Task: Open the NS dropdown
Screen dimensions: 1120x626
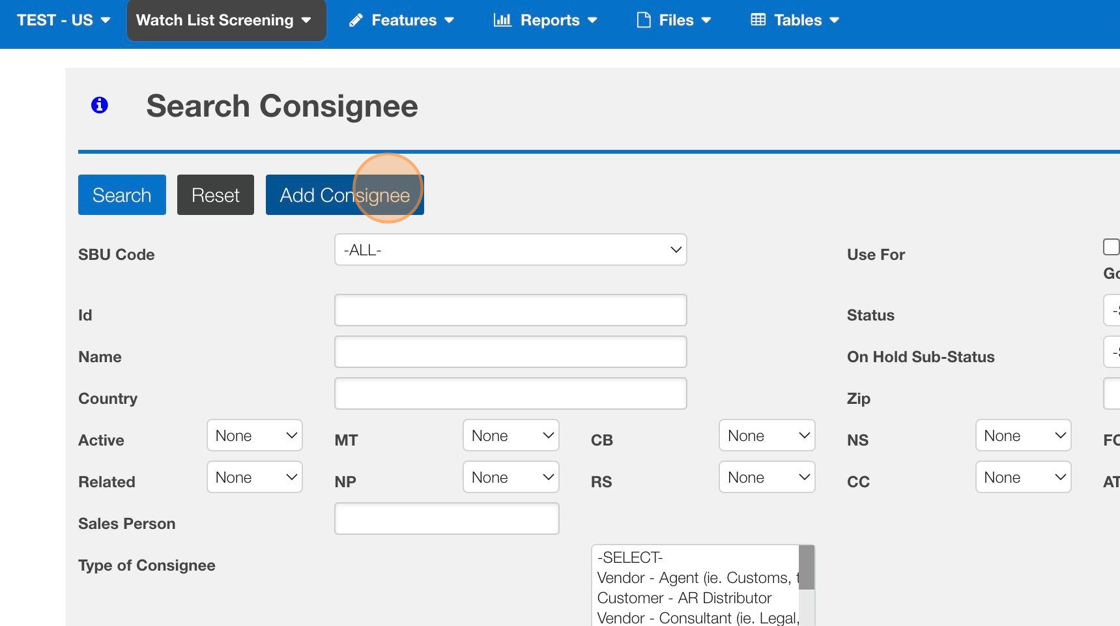Action: point(1023,436)
